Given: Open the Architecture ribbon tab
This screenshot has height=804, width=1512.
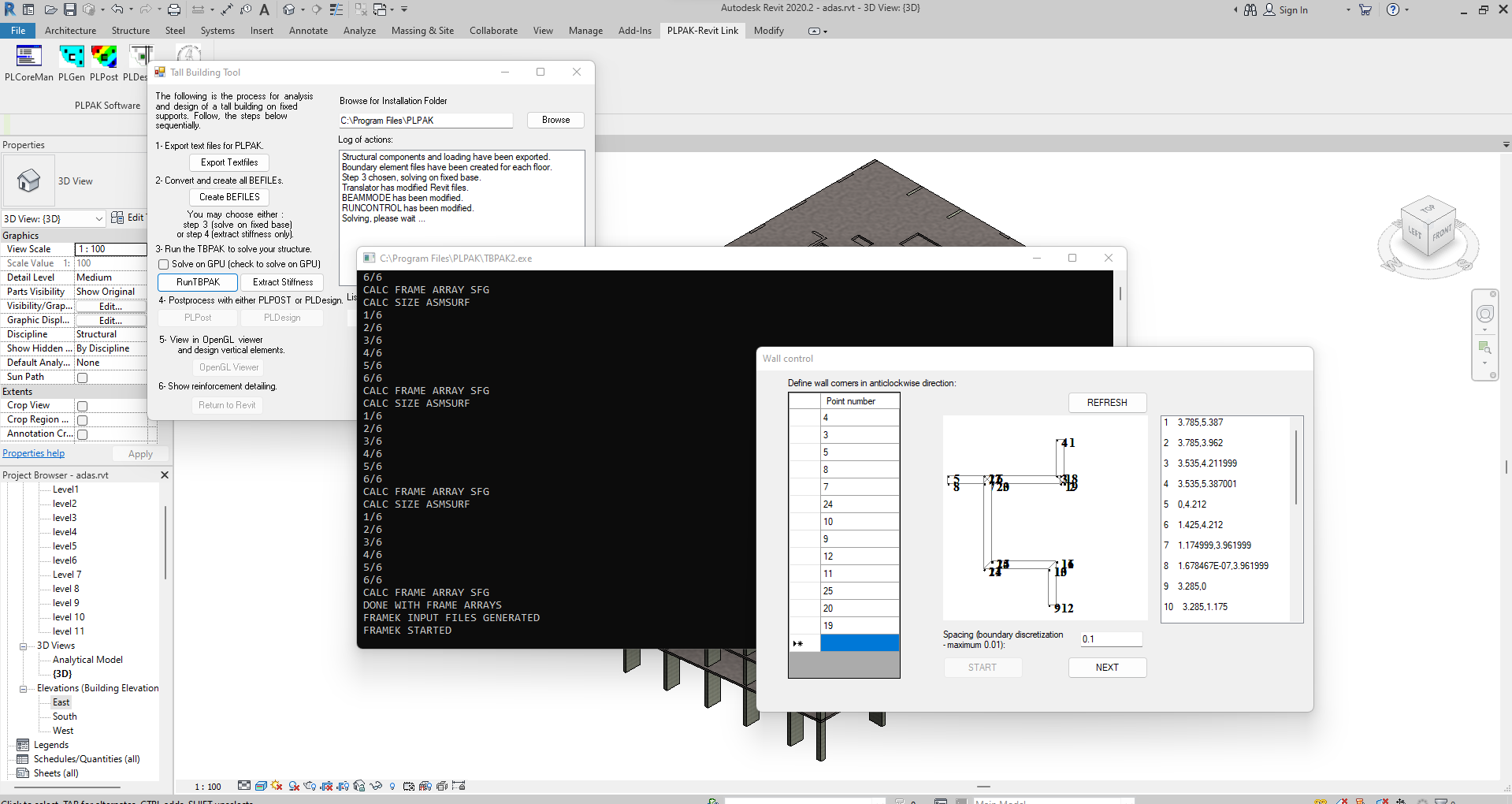Looking at the screenshot, I should (70, 31).
